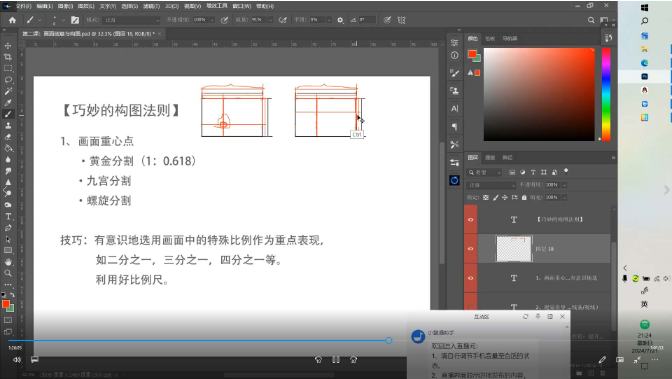Hide the 图层 18 layer
This screenshot has width=672, height=379.
click(471, 249)
